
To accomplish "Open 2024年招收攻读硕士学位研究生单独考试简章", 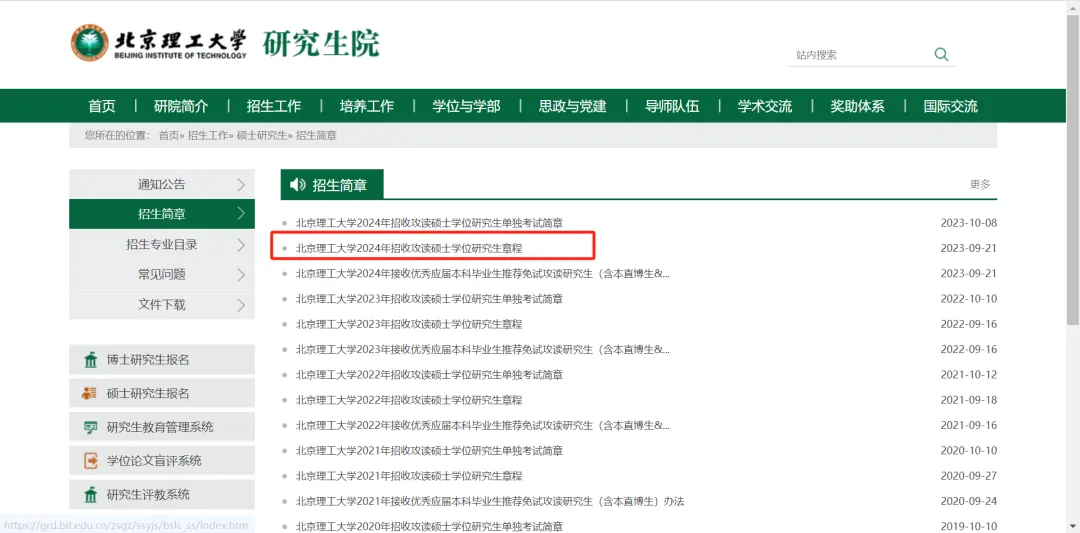I will point(429,223).
